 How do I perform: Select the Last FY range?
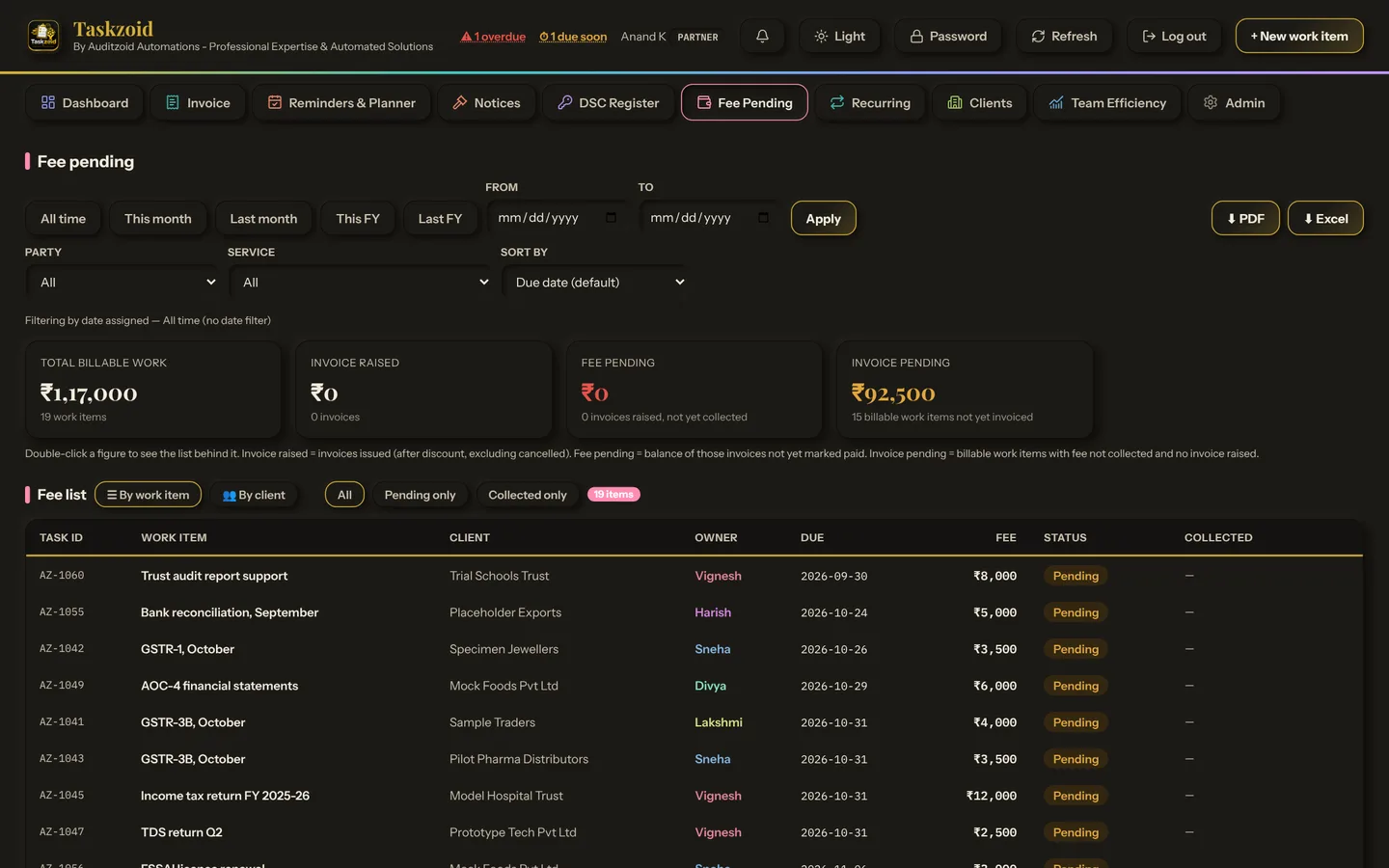440,218
